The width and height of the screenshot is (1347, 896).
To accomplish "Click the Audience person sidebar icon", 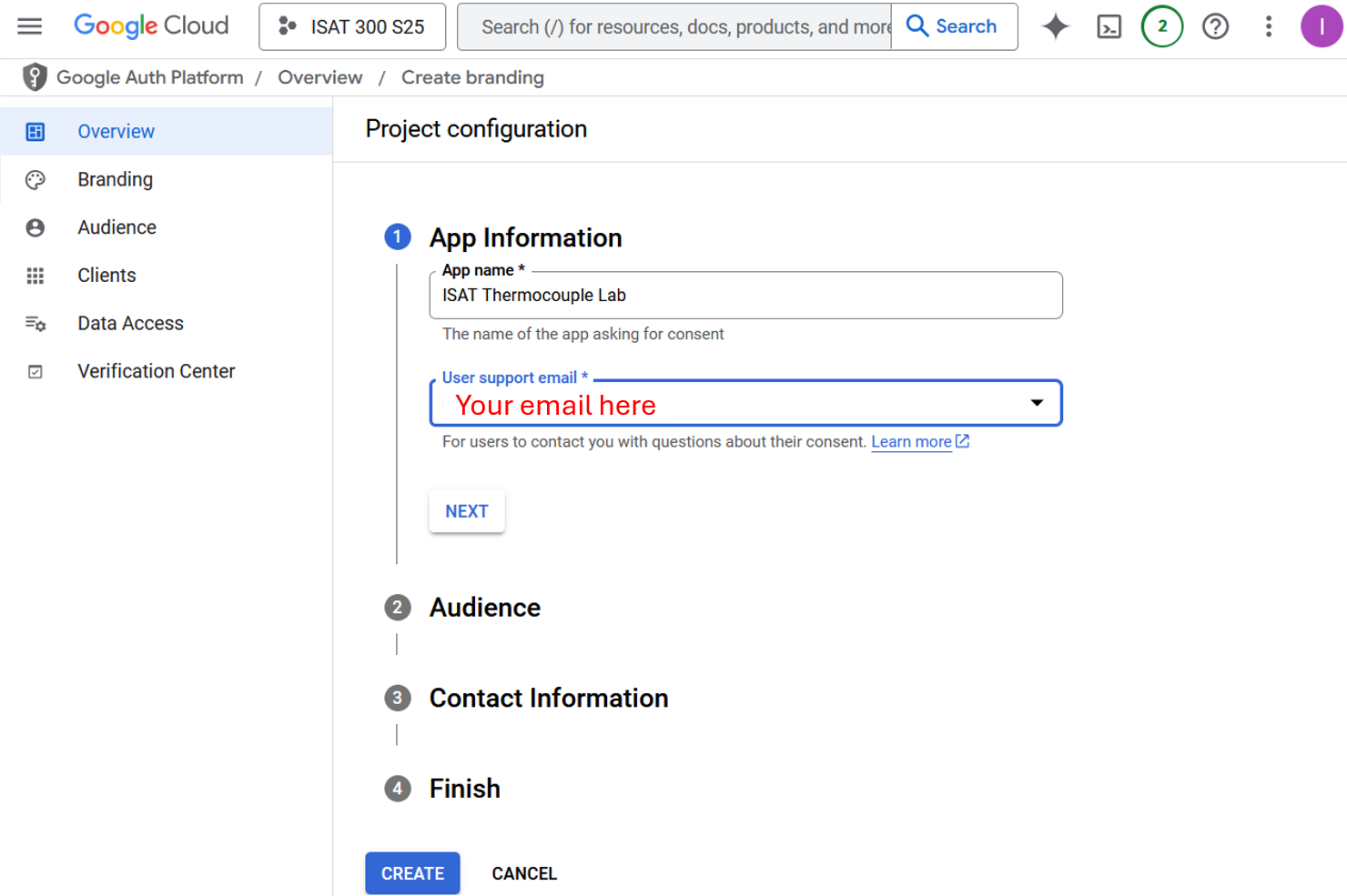I will pos(35,228).
